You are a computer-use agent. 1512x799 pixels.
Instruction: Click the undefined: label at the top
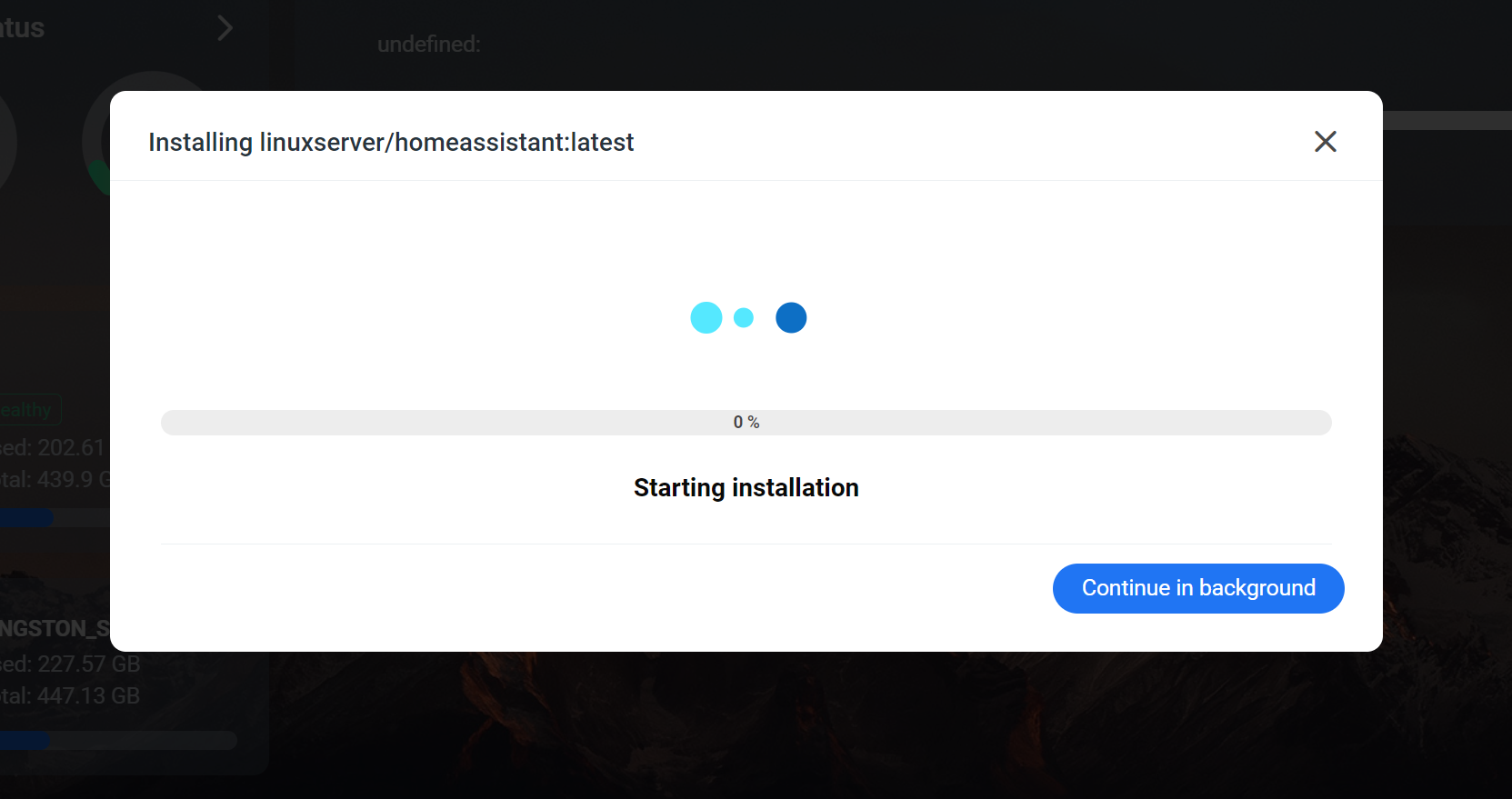[x=428, y=44]
